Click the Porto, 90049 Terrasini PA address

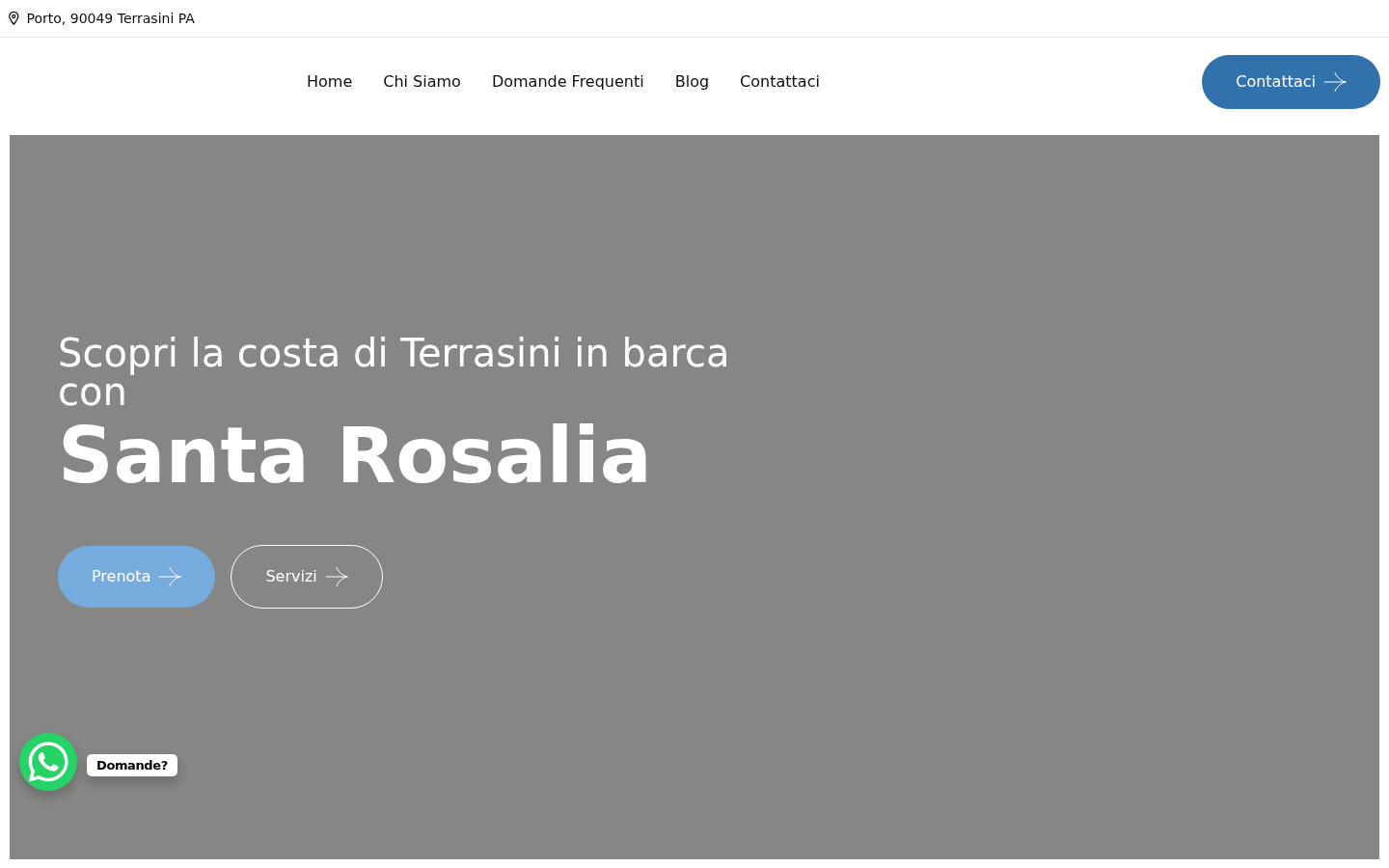coord(110,18)
